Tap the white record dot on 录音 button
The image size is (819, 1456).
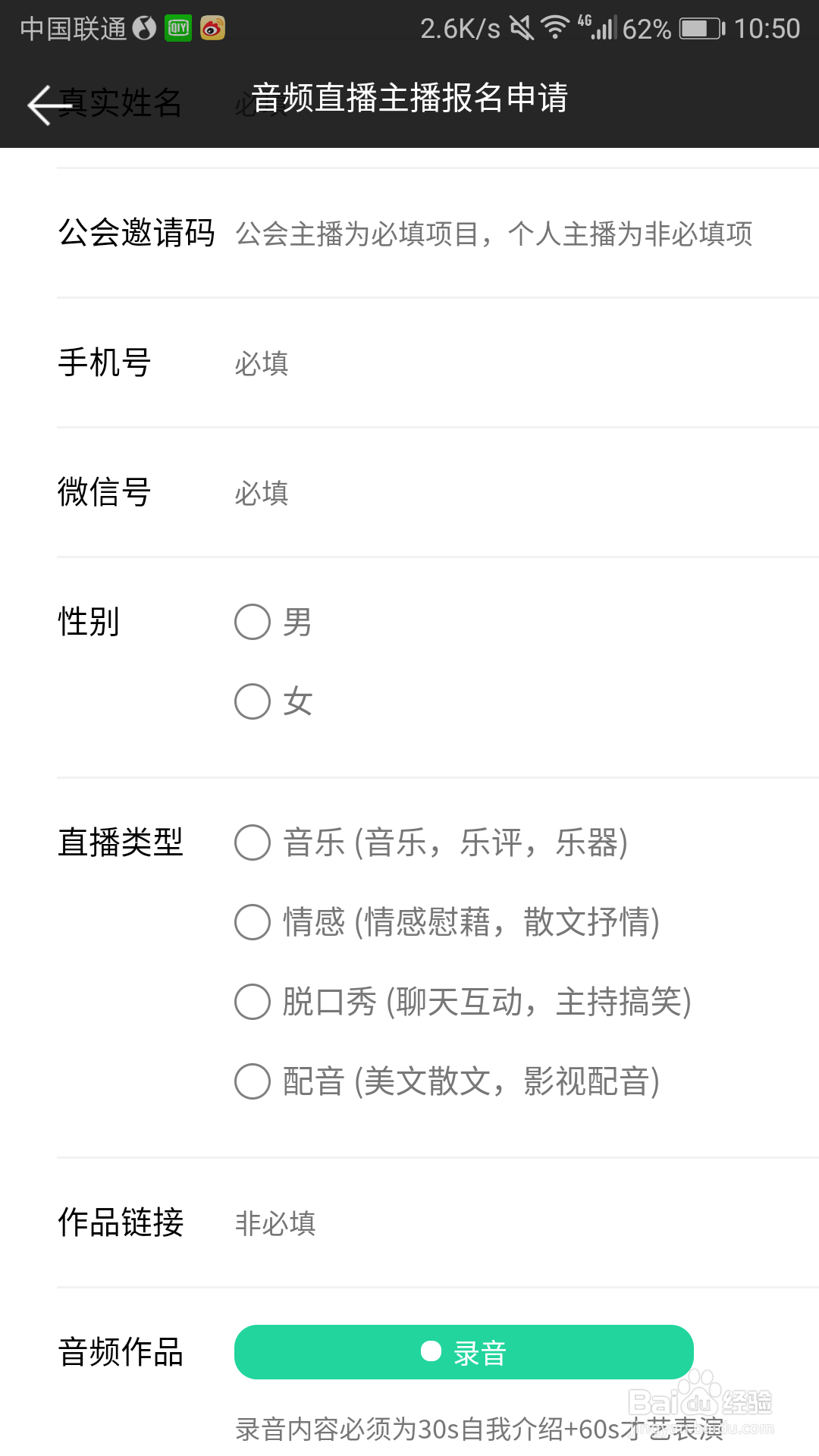(x=430, y=1351)
